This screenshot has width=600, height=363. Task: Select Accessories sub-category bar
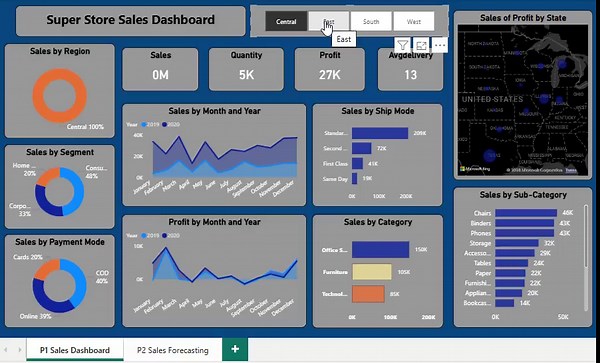click(x=515, y=253)
